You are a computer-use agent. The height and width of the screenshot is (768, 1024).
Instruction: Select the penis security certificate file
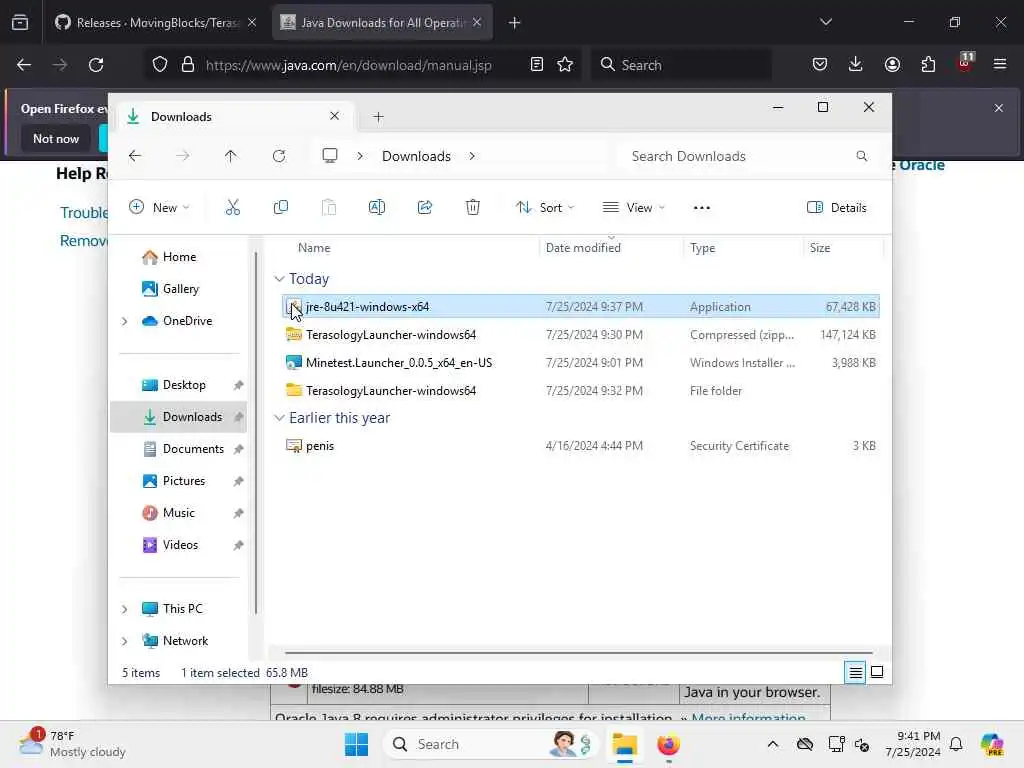coord(581,445)
